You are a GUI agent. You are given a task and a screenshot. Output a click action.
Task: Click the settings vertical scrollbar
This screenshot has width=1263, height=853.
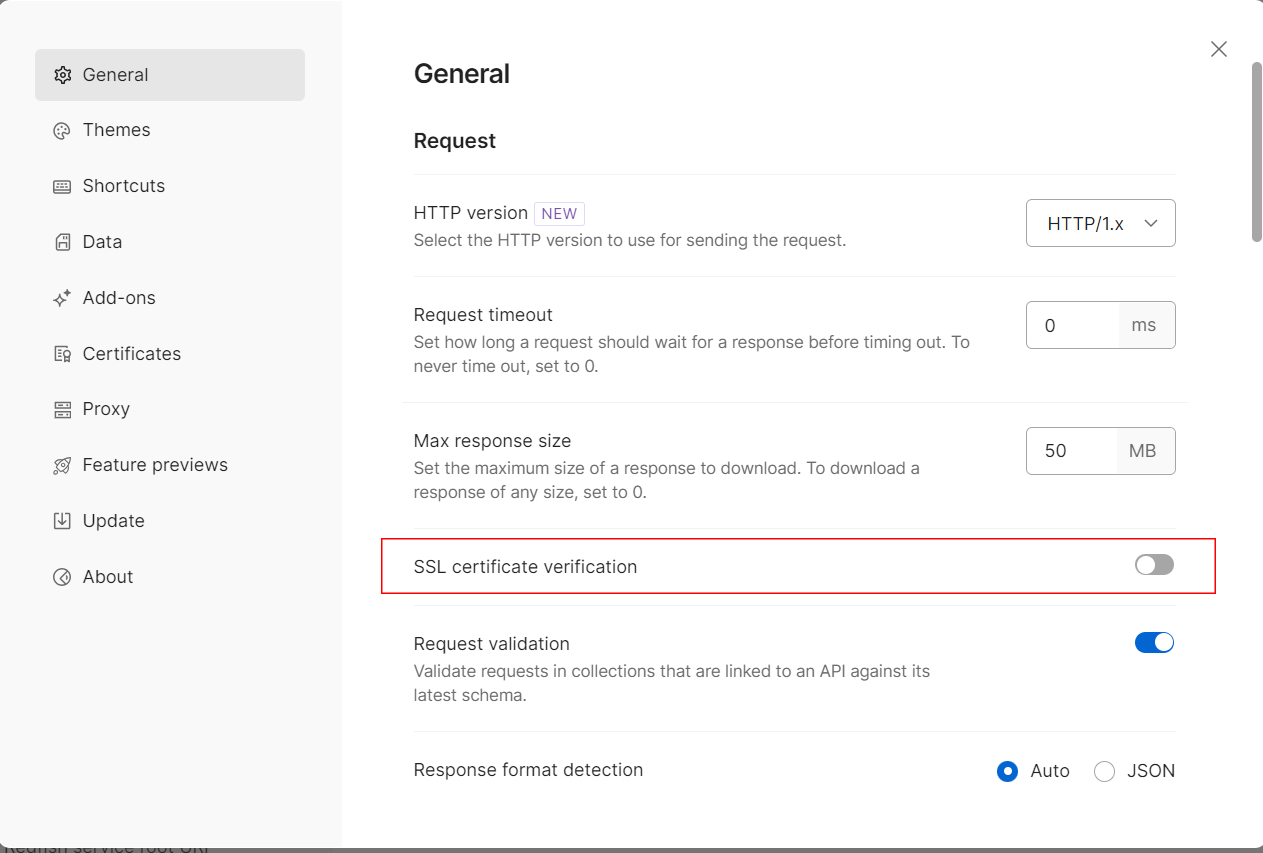(1256, 150)
